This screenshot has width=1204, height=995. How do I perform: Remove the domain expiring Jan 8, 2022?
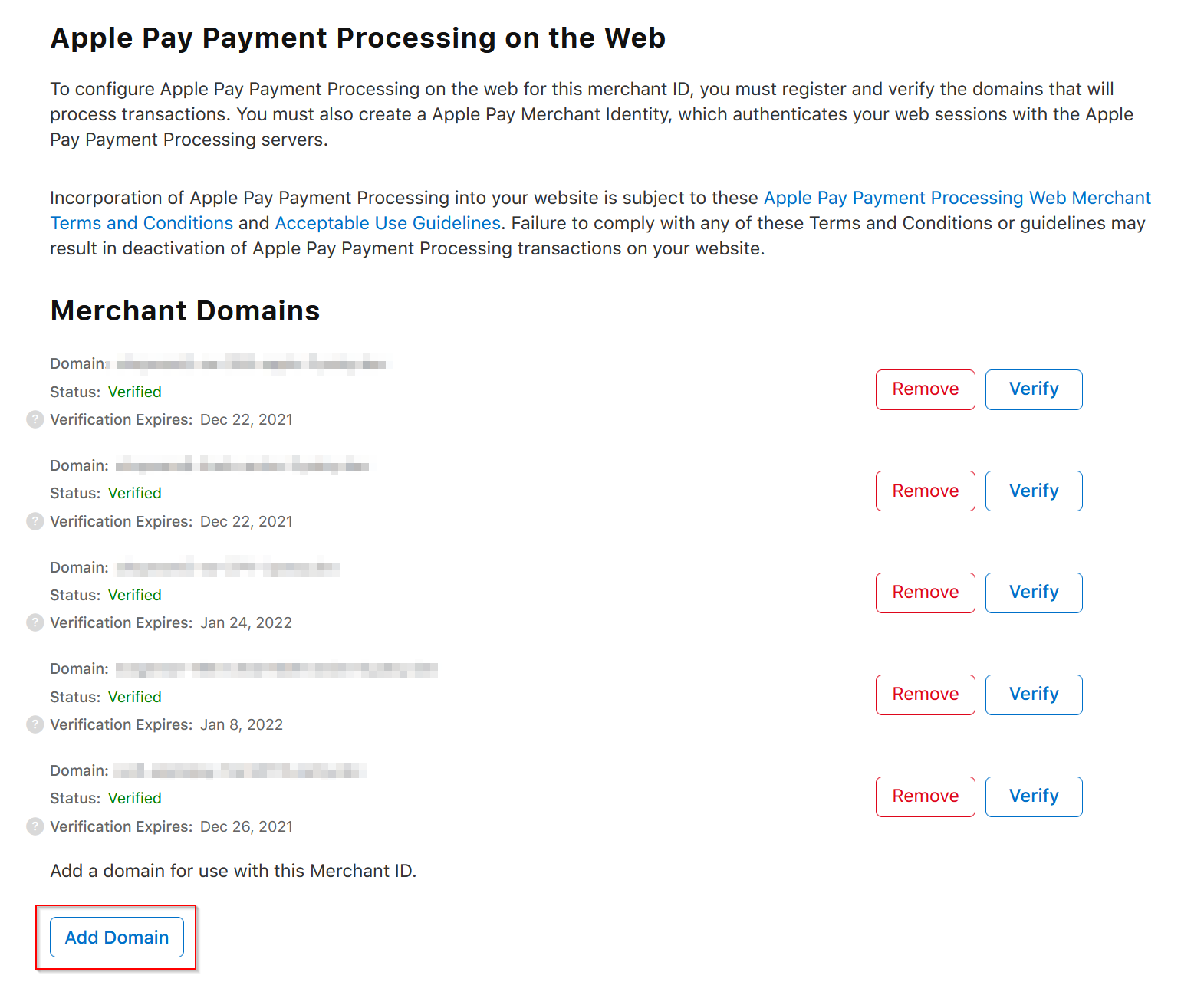(925, 695)
